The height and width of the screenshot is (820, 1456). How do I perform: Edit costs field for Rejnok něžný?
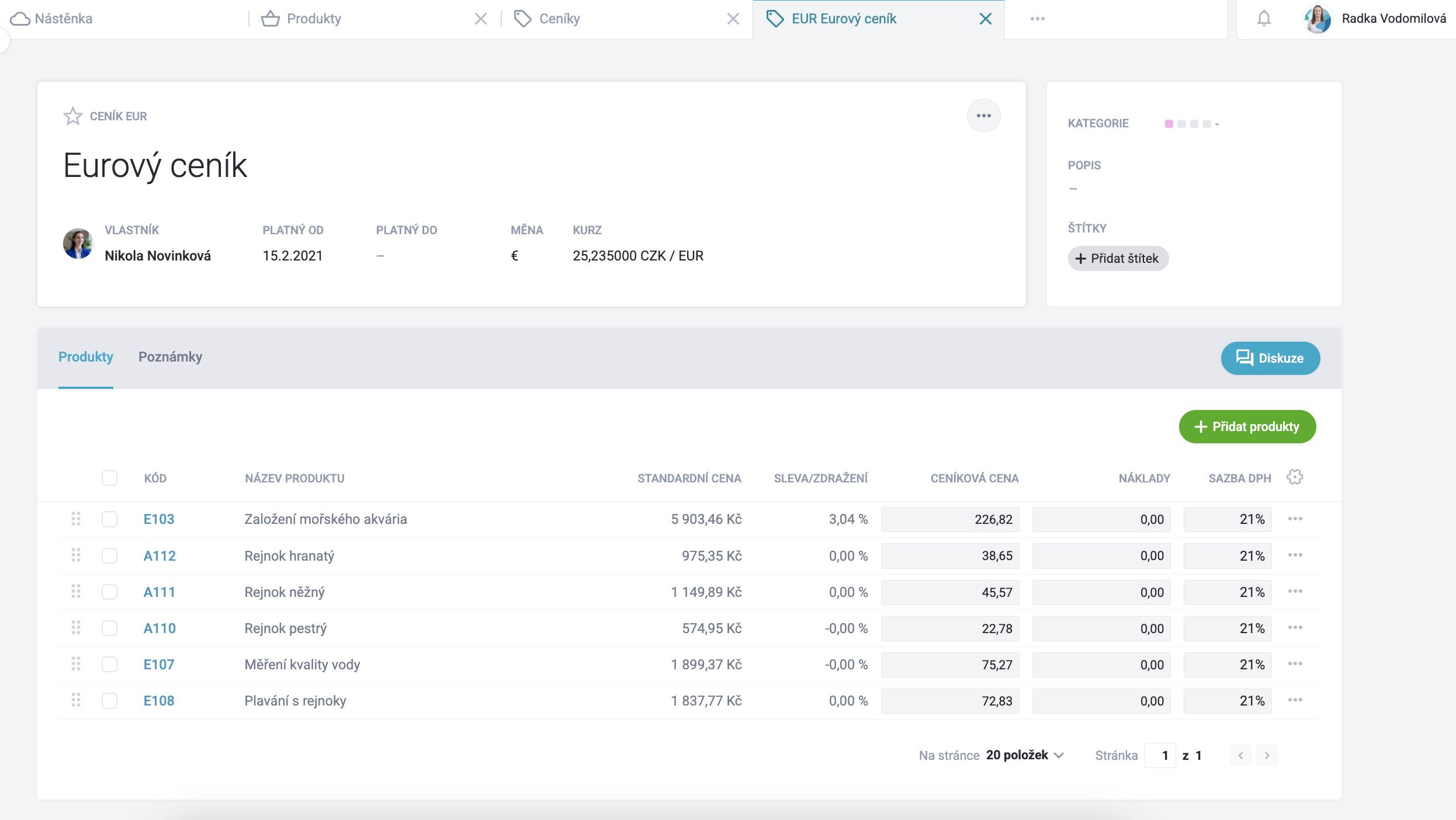pos(1101,592)
